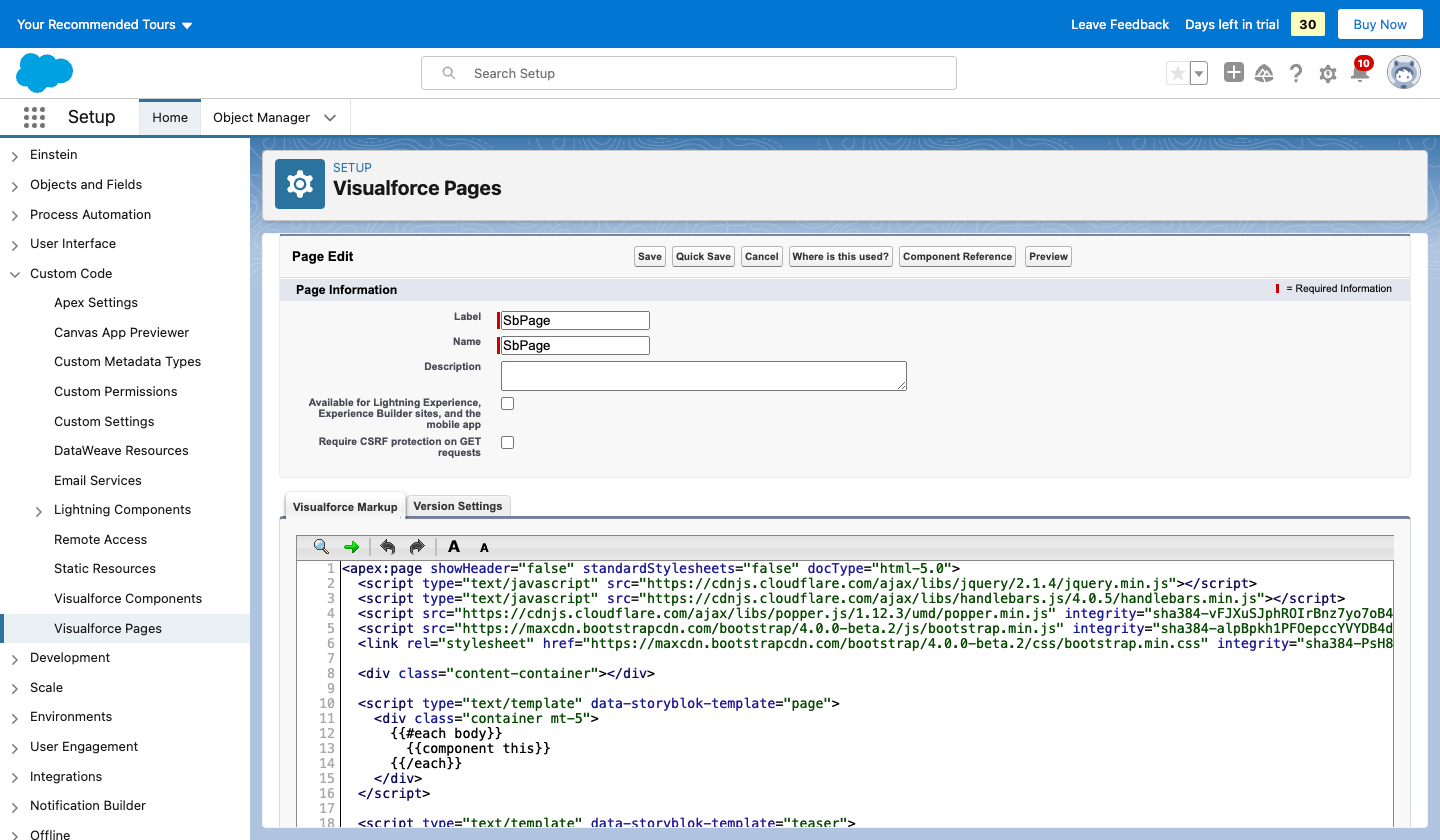Collapse the Custom Code section

point(14,274)
